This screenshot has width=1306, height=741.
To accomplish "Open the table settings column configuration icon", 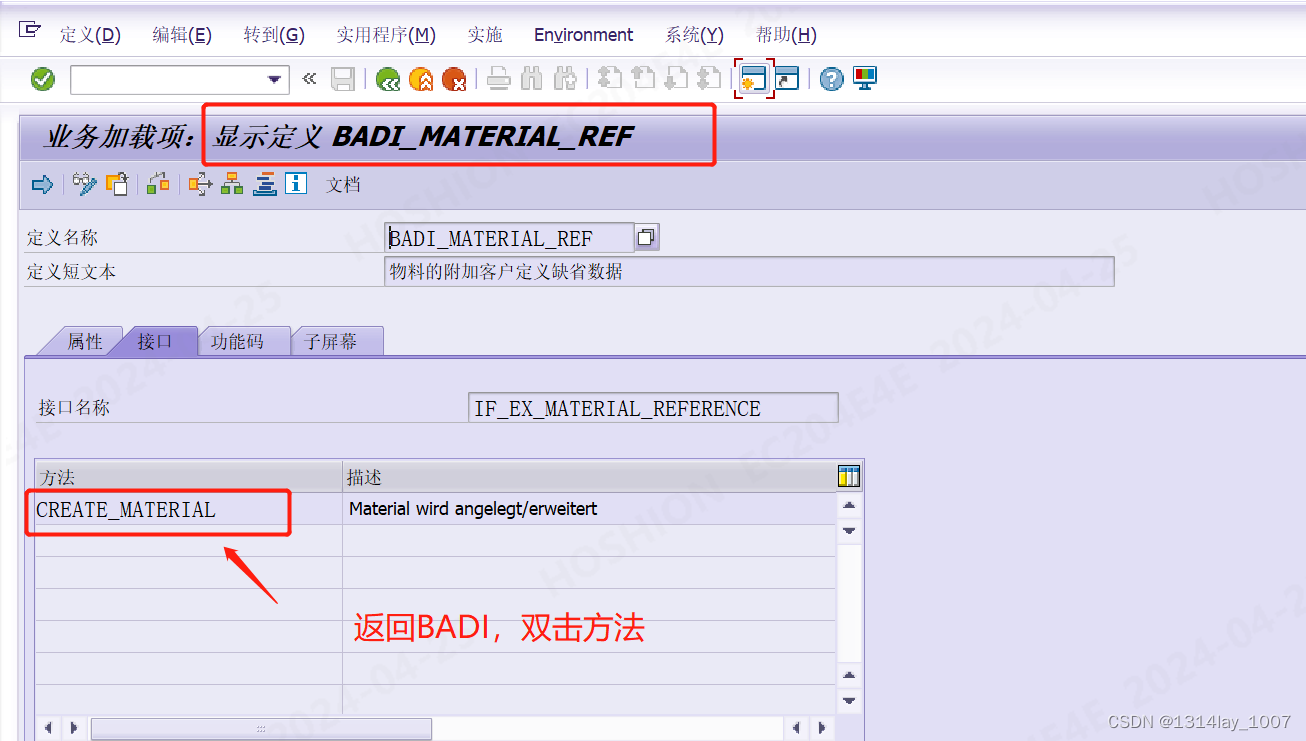I will coord(849,477).
